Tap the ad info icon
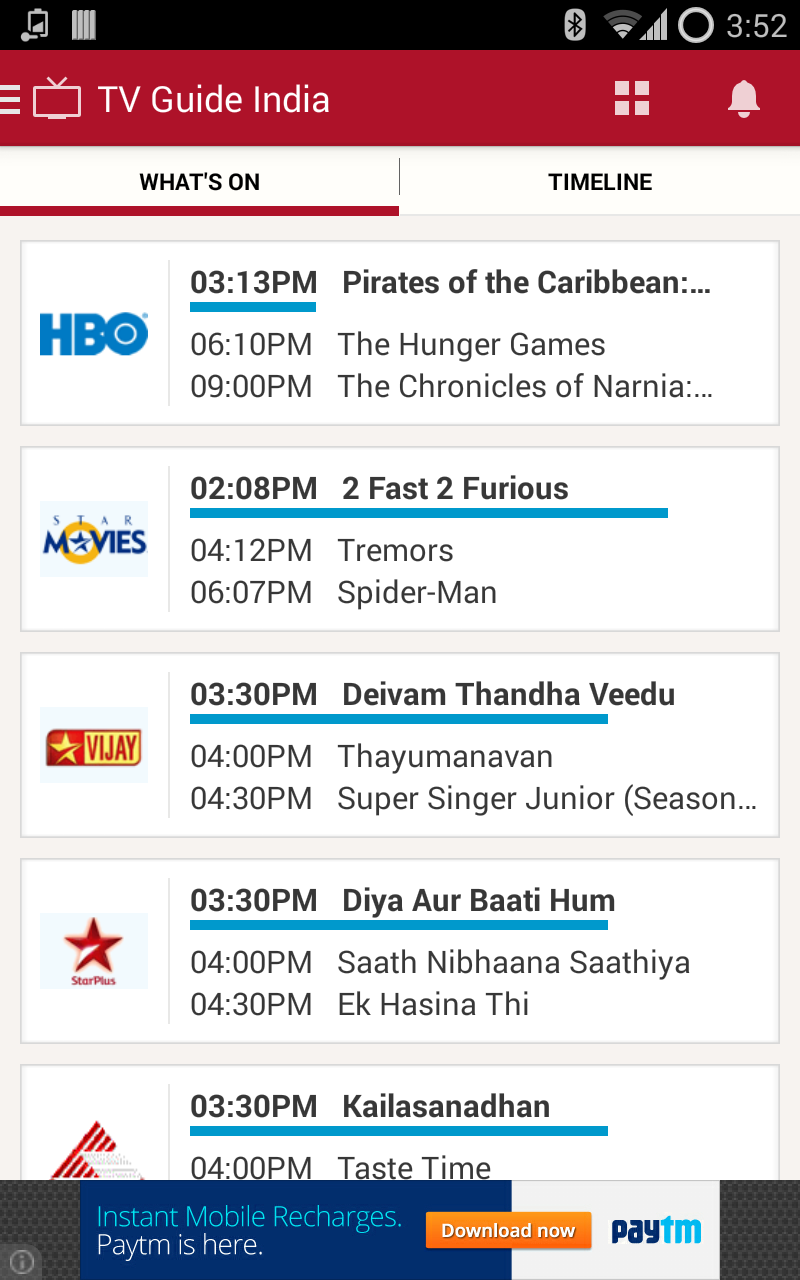Screen dimensions: 800x1280 22,1262
